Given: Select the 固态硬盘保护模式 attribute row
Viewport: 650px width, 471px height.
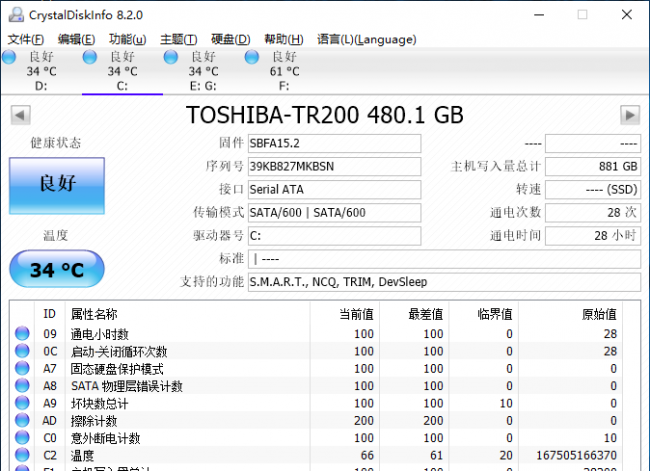Looking at the screenshot, I should coord(316,369).
